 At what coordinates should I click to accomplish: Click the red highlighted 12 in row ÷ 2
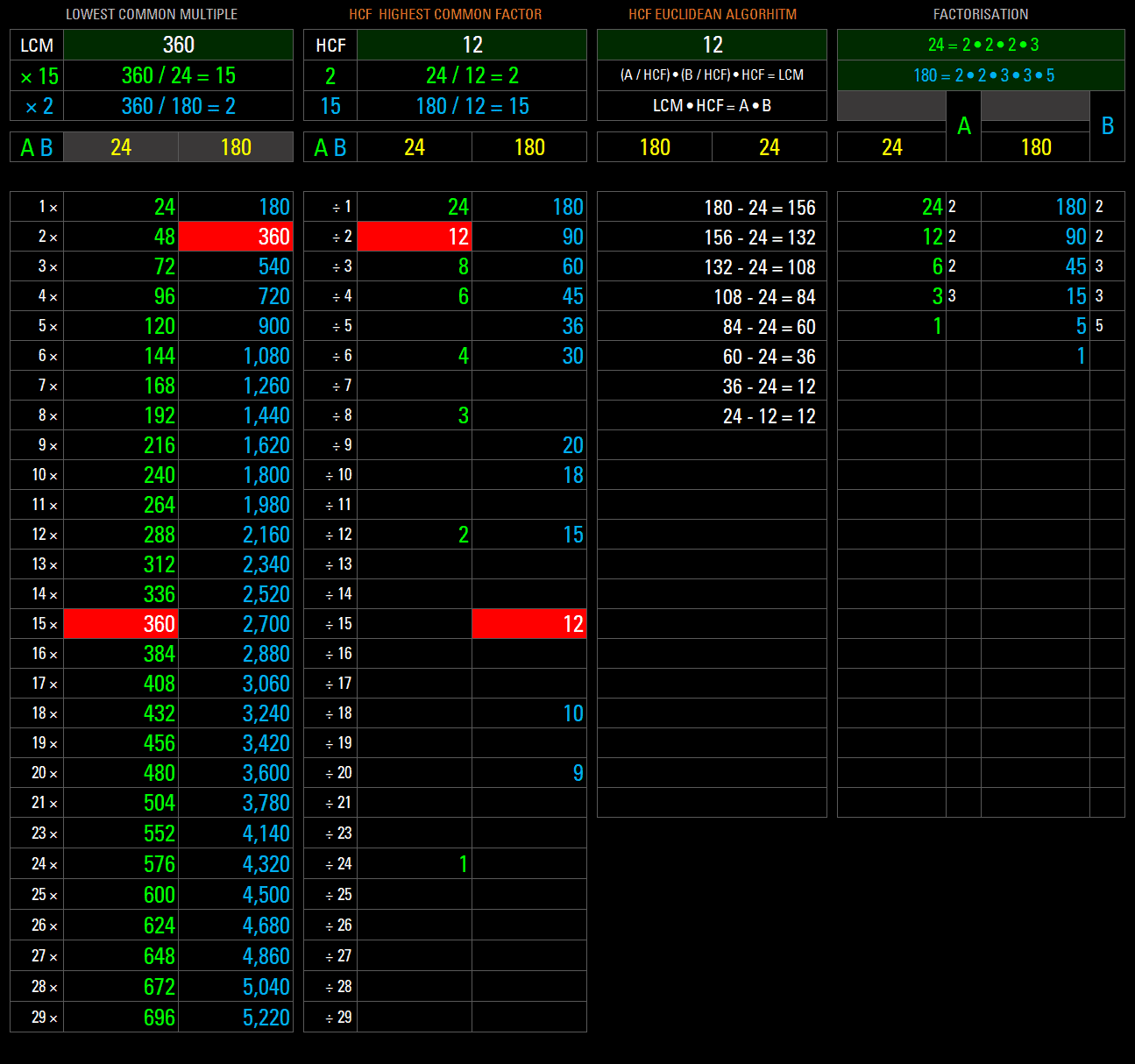415,237
